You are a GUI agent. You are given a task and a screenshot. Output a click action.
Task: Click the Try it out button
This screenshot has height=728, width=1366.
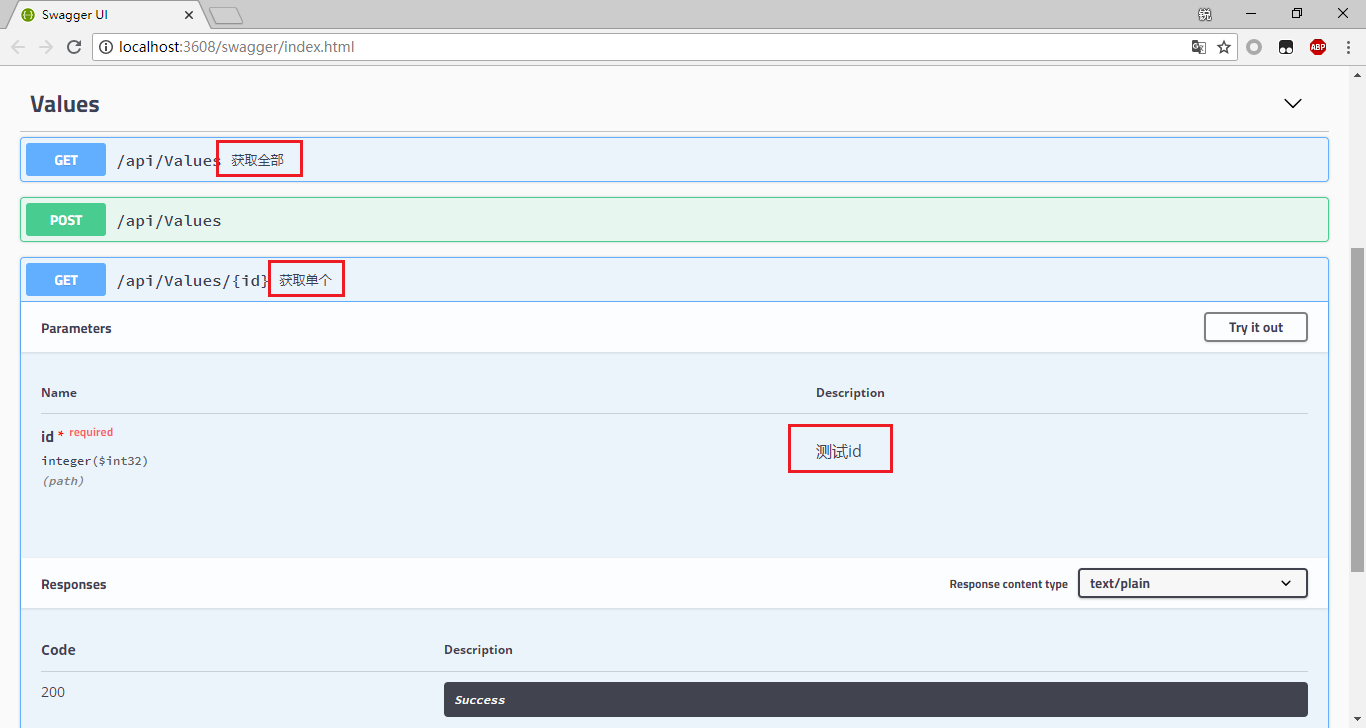[x=1256, y=327]
